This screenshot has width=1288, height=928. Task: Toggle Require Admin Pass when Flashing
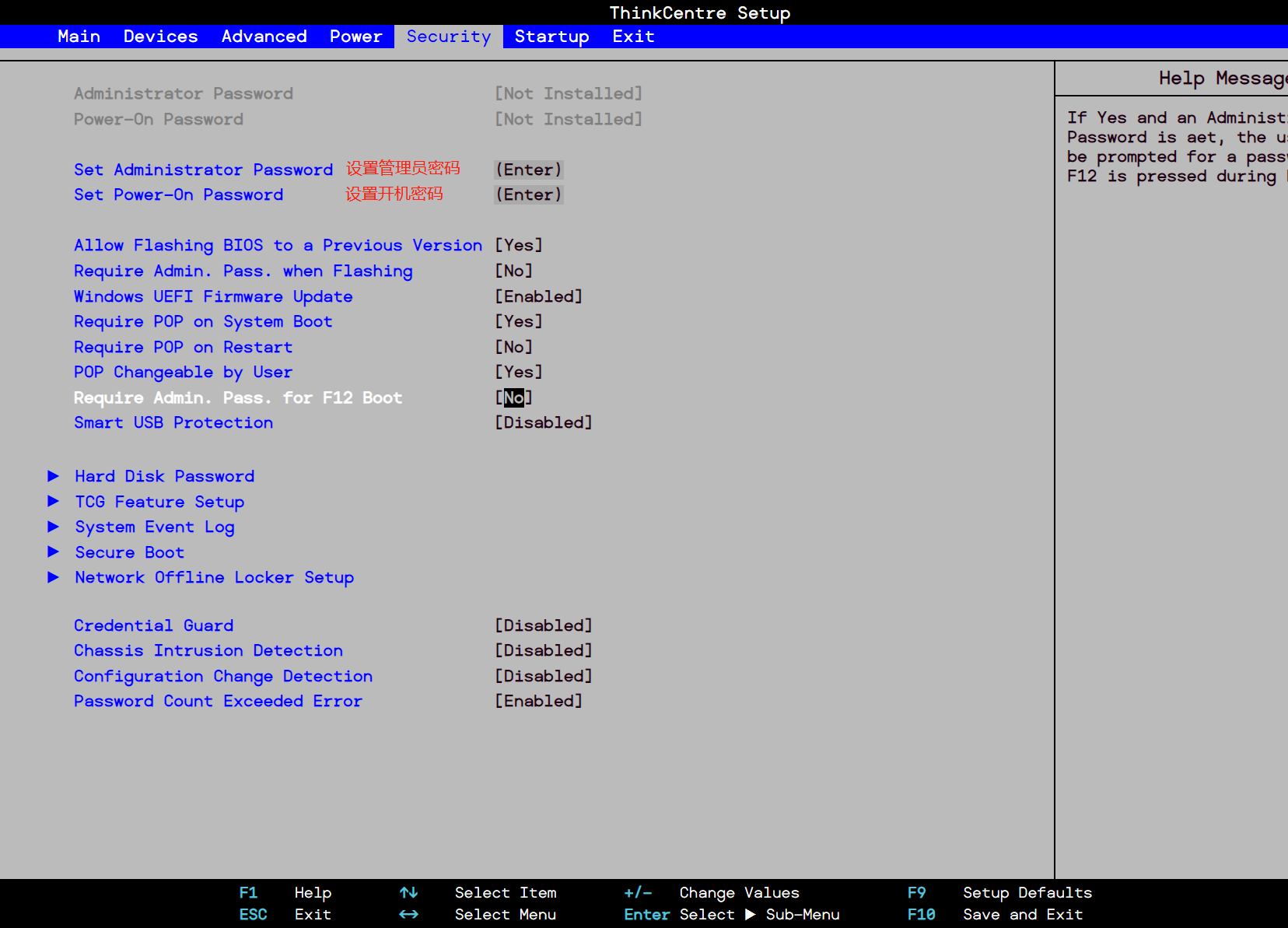pyautogui.click(x=513, y=270)
